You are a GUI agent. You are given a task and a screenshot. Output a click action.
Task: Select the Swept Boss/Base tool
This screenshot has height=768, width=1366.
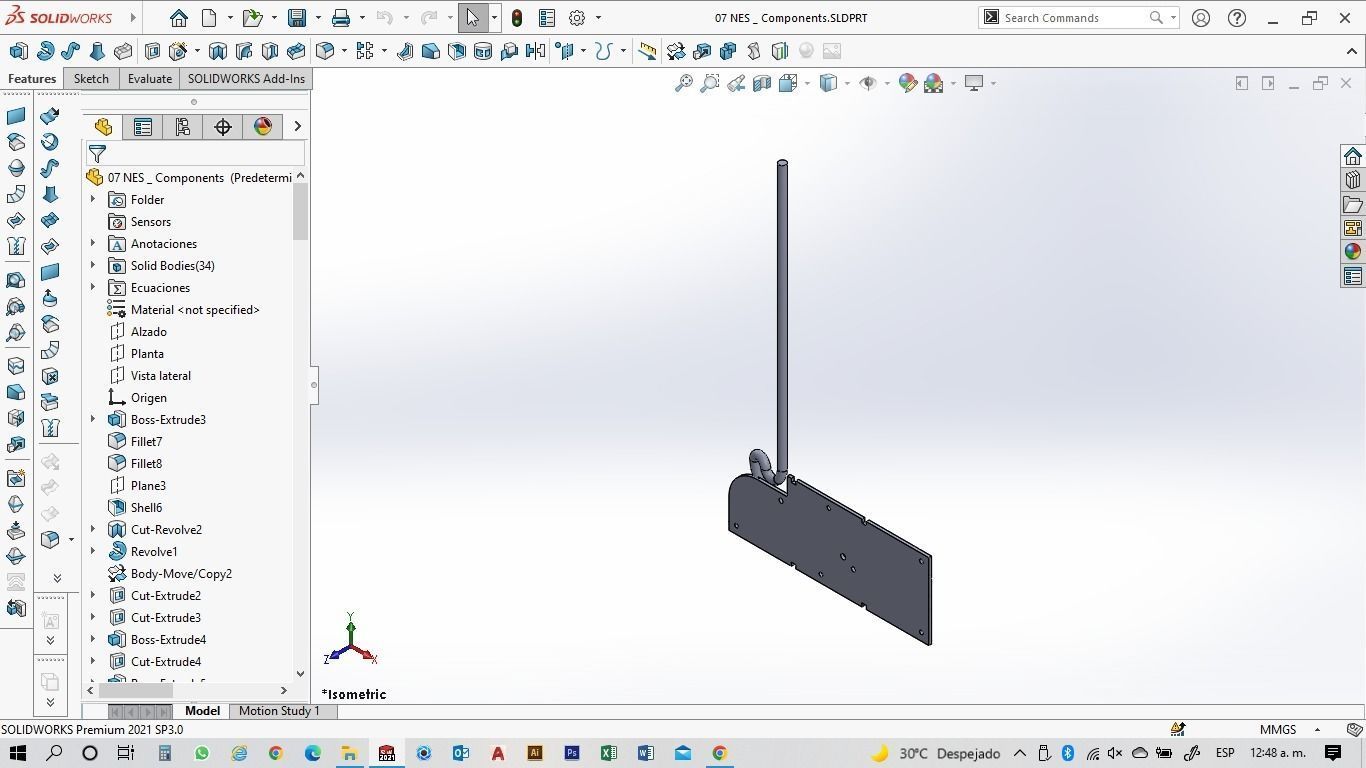pos(71,51)
